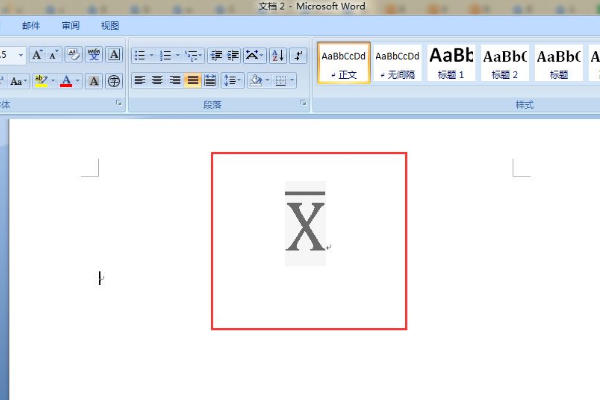The height and width of the screenshot is (400, 600).
Task: Open highlight color dropdown arrow
Action: [x=53, y=81]
